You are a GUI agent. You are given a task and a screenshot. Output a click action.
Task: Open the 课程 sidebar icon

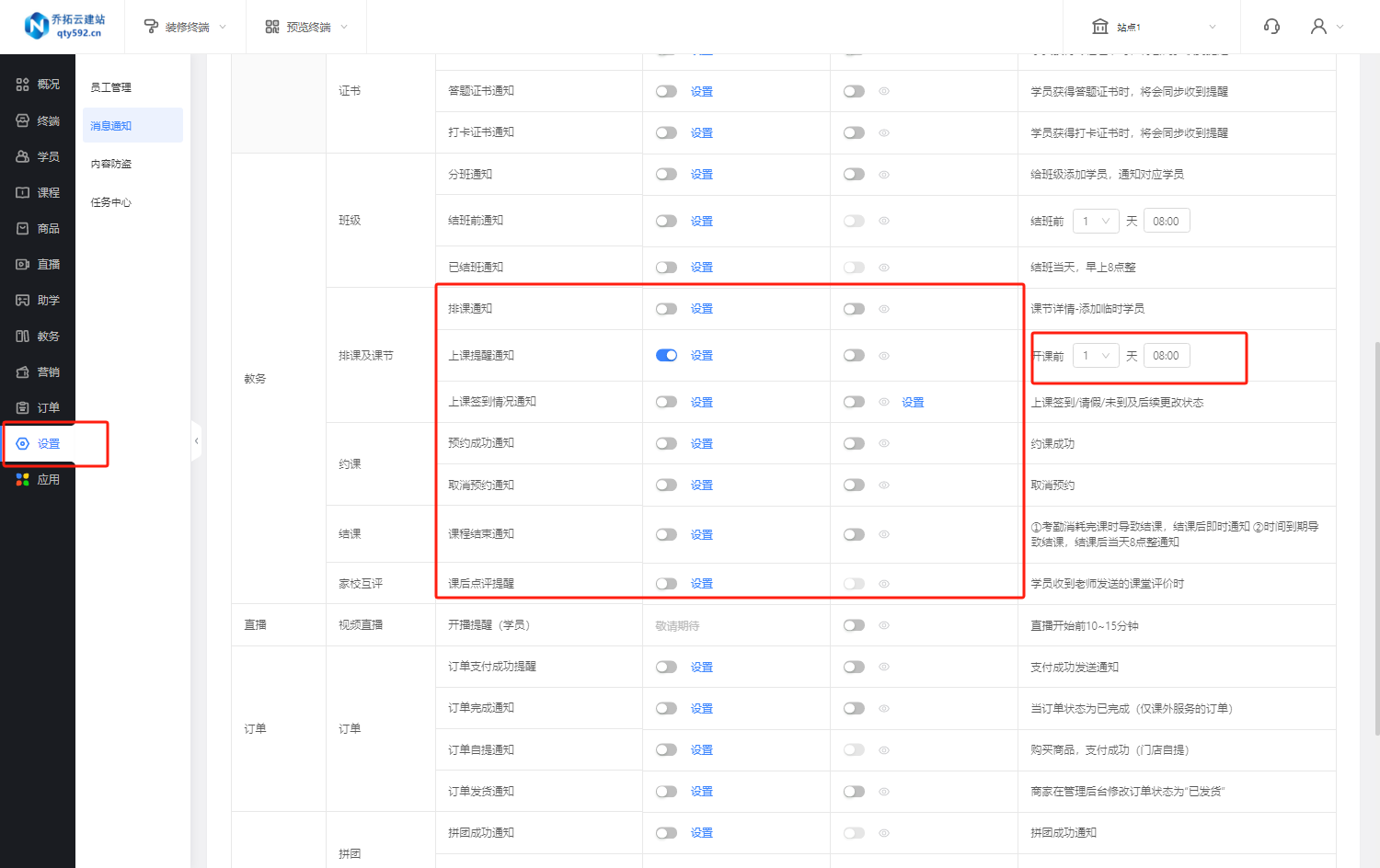pyautogui.click(x=23, y=192)
